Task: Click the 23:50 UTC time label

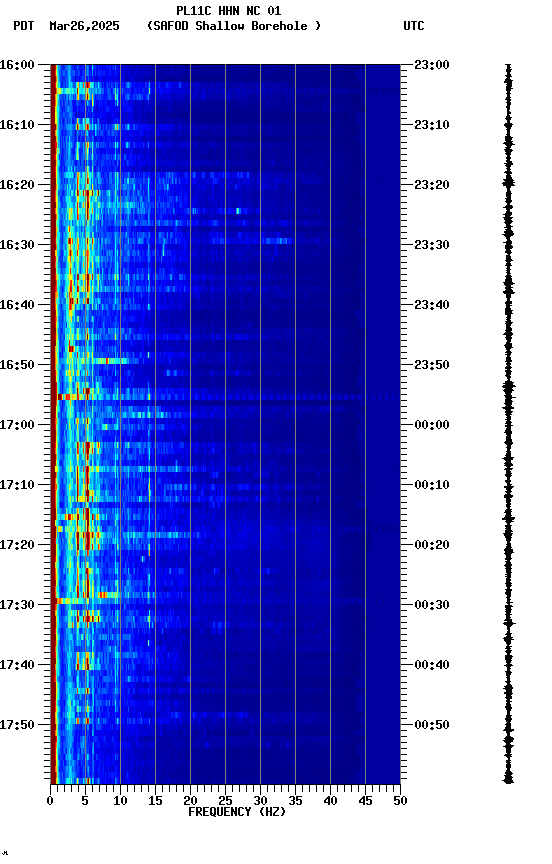Action: [432, 365]
